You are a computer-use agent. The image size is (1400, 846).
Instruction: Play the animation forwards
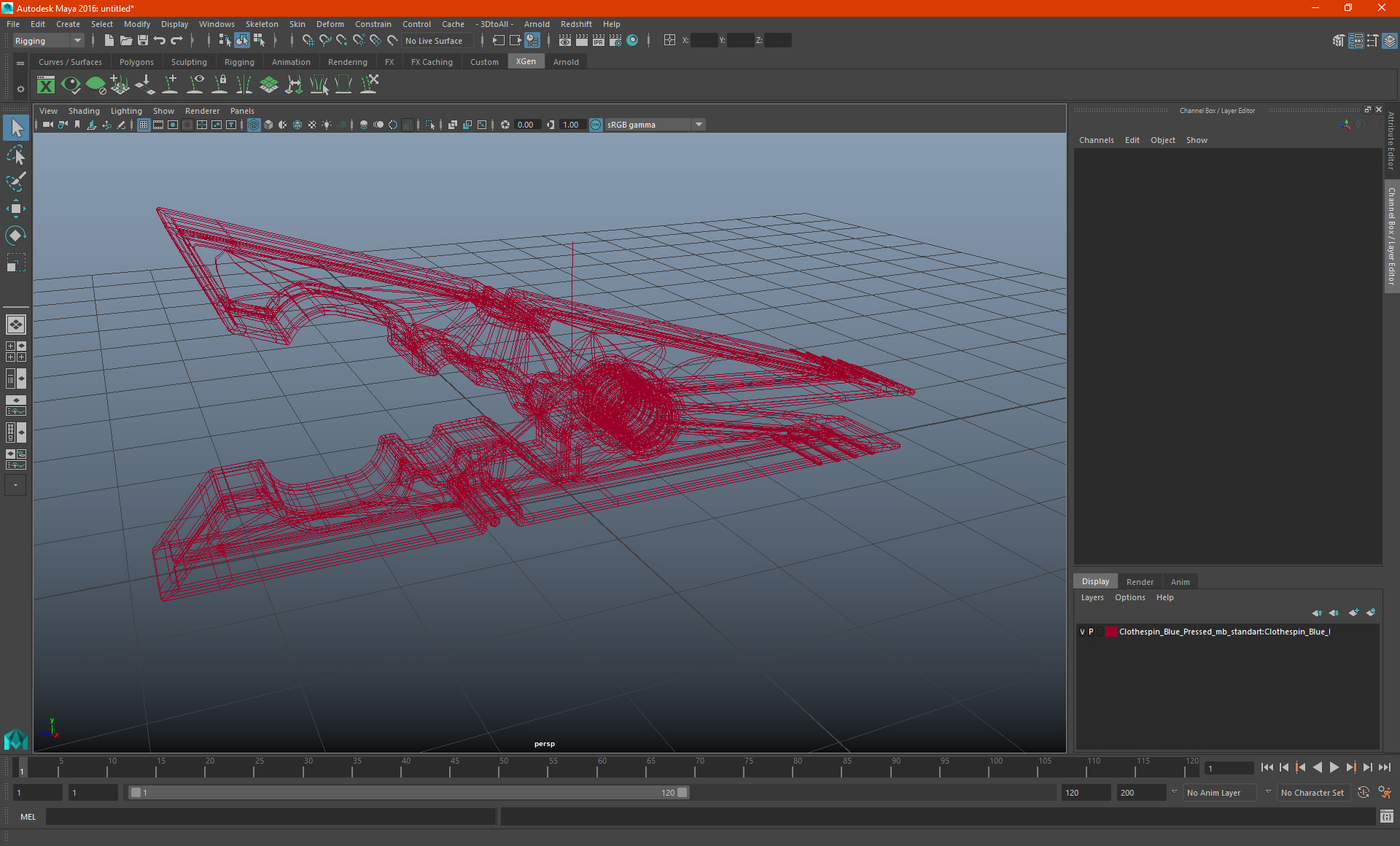coord(1334,767)
